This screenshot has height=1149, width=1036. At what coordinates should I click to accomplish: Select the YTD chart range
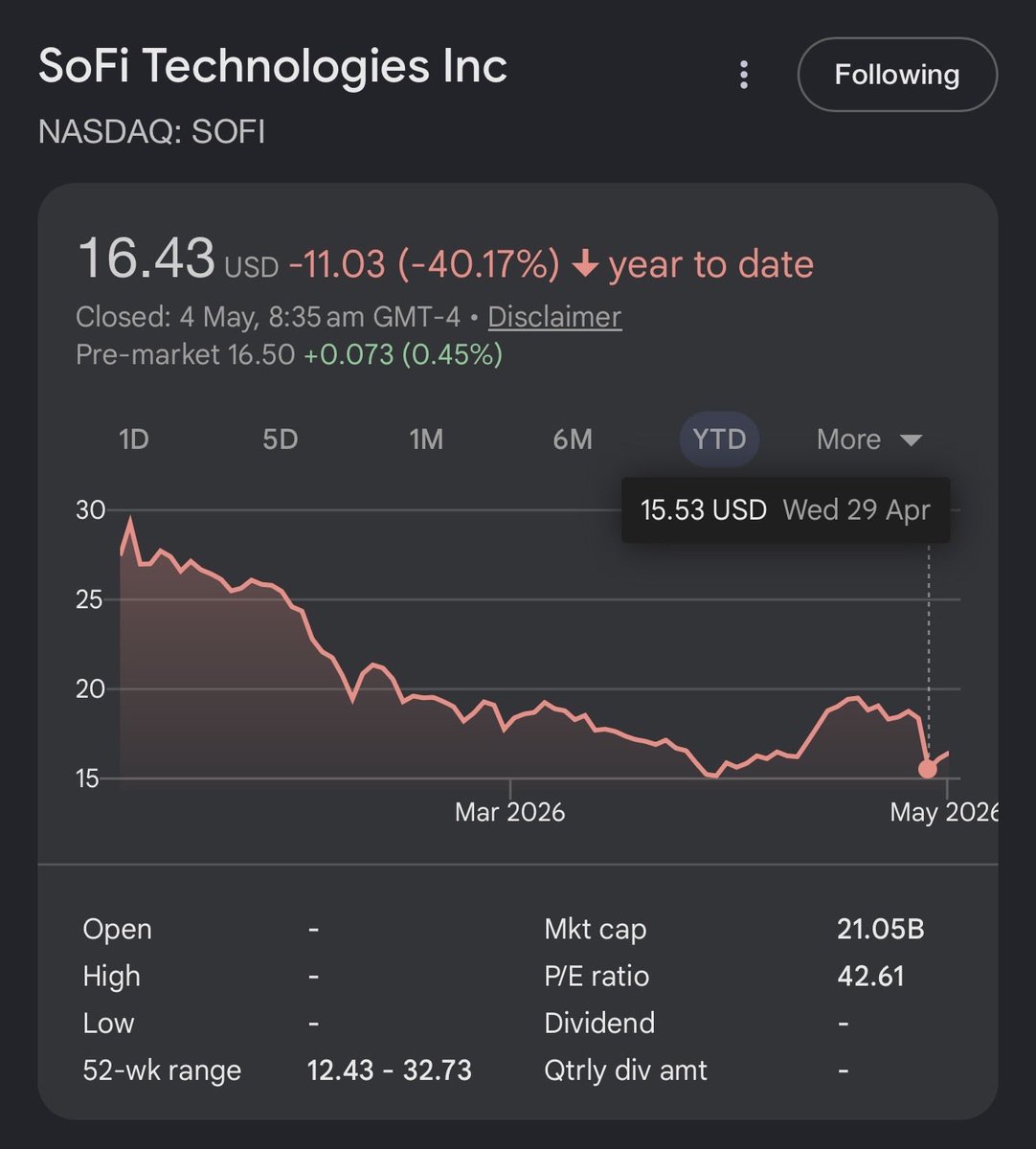719,439
